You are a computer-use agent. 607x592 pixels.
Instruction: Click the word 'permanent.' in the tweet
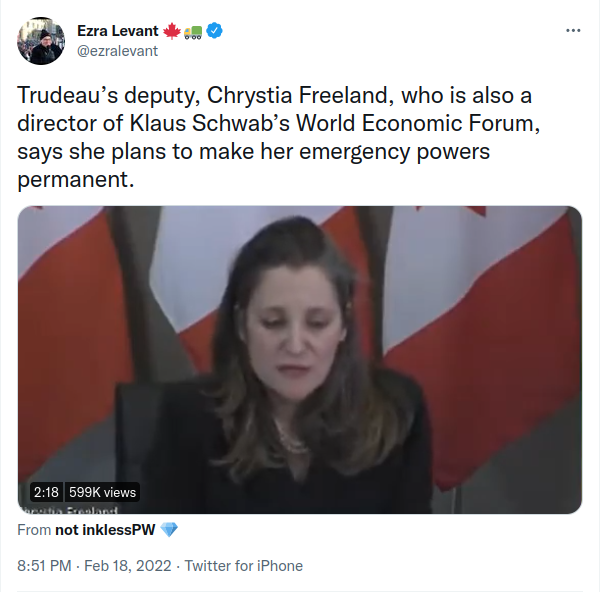tap(76, 181)
